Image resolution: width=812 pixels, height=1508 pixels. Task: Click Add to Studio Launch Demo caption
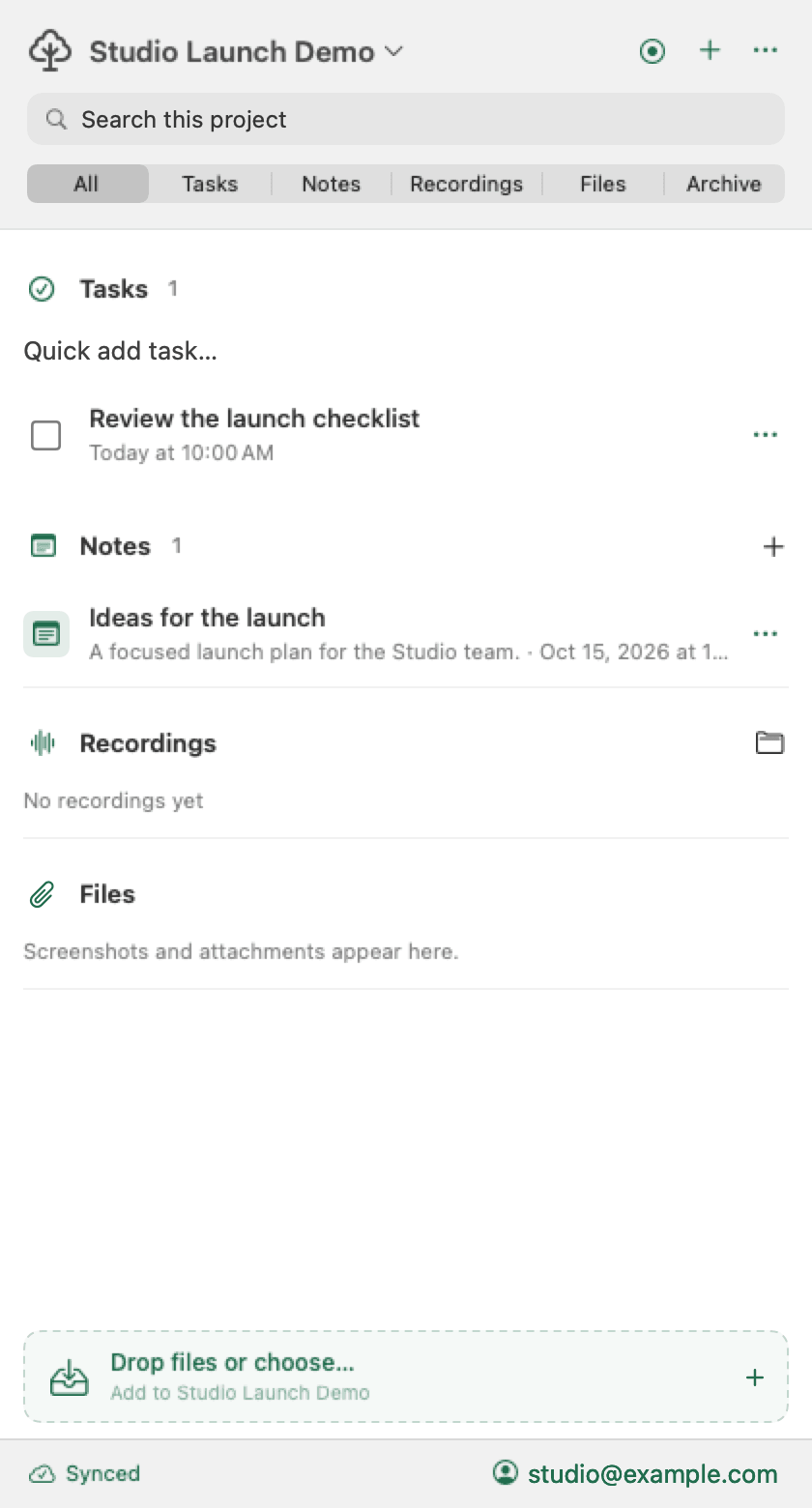[240, 1393]
